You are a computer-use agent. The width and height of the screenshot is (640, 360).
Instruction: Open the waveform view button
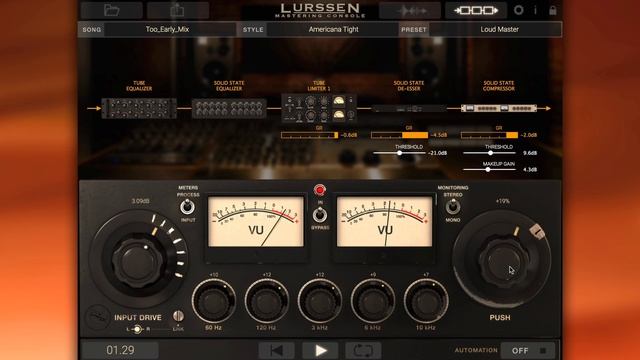coord(410,11)
